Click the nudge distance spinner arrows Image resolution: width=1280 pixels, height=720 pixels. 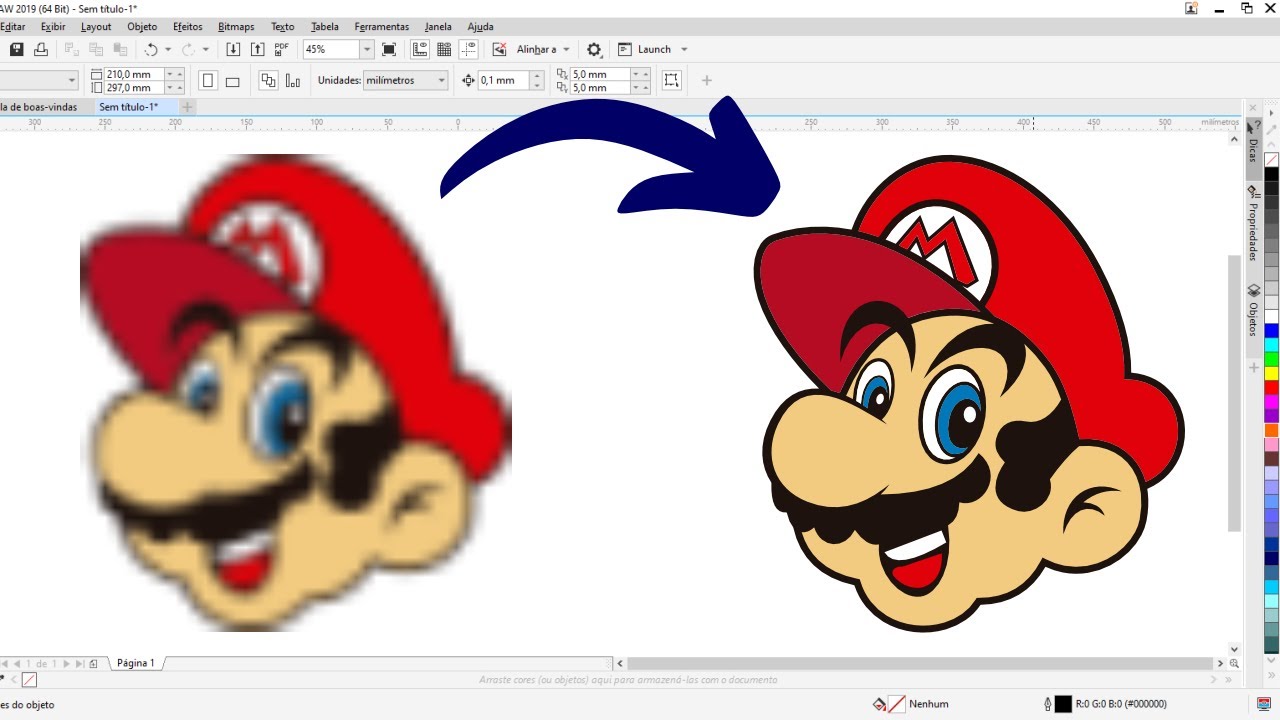(x=538, y=80)
